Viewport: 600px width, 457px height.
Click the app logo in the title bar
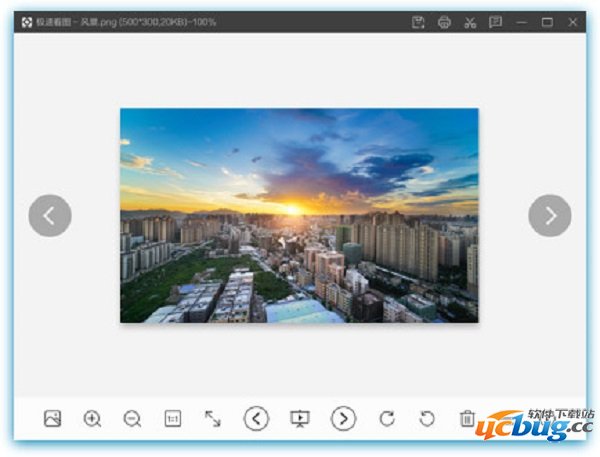27,22
